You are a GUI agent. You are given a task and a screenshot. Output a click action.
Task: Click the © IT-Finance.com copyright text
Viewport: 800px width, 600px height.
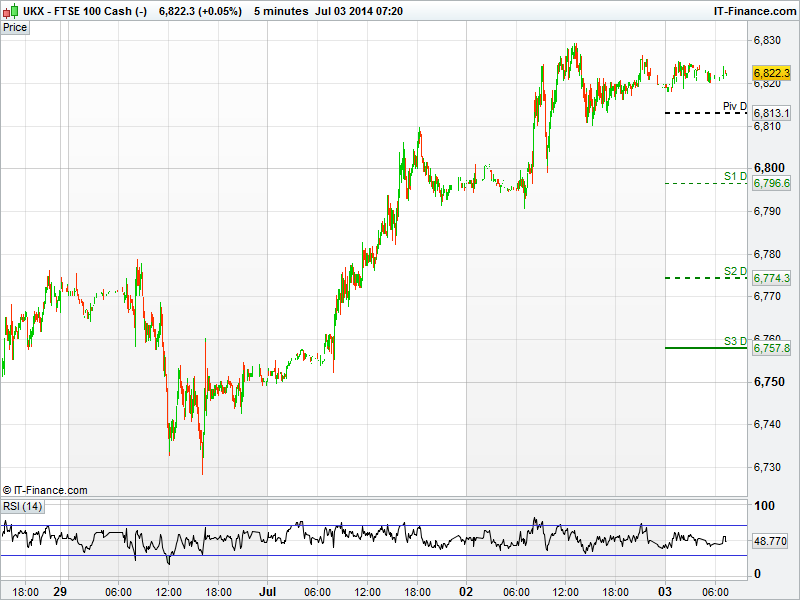click(45, 490)
